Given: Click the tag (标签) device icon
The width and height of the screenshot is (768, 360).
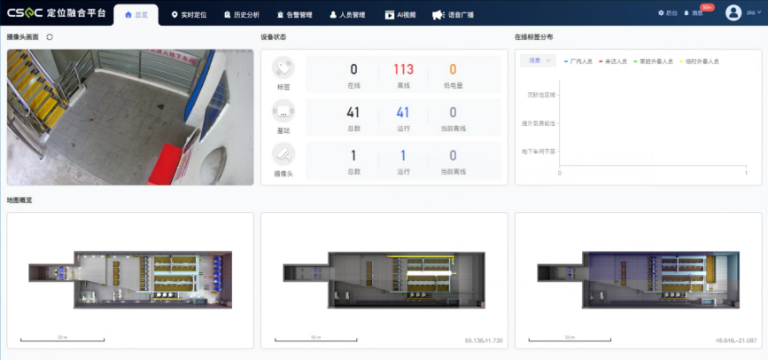Looking at the screenshot, I should pos(283,68).
